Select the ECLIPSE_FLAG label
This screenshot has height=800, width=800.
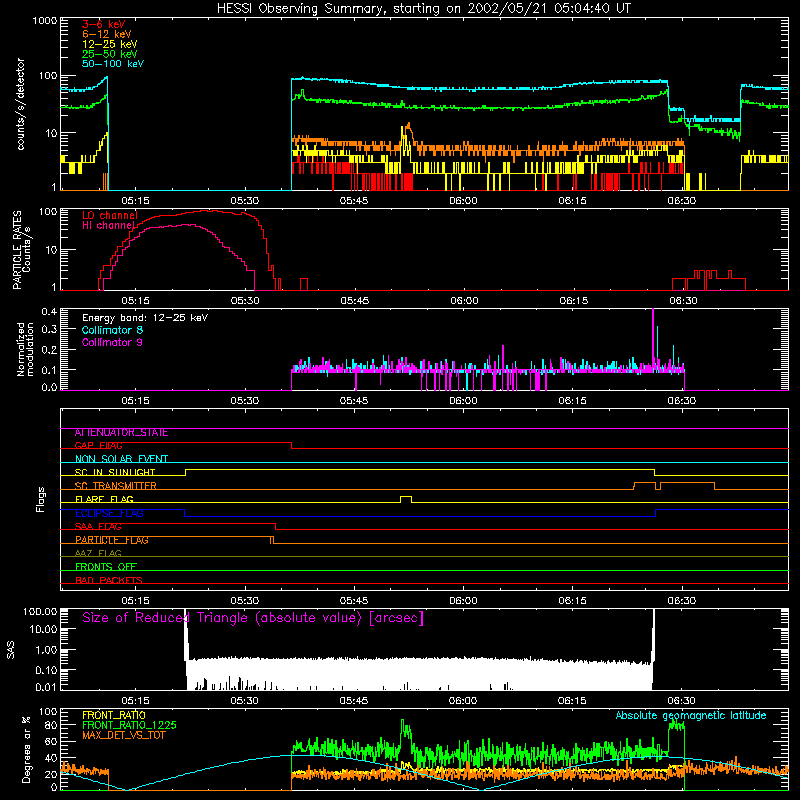coord(109,513)
